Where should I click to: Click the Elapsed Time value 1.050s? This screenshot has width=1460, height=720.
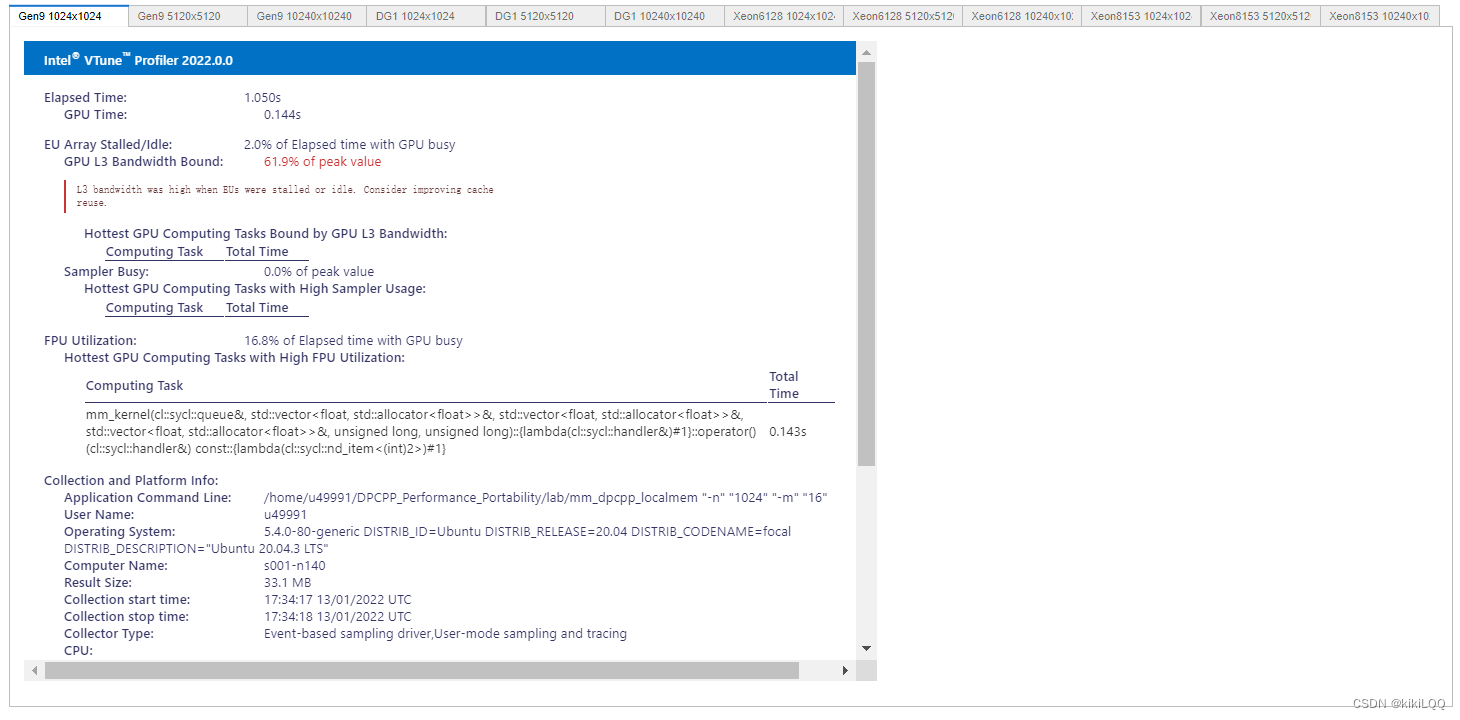(262, 98)
